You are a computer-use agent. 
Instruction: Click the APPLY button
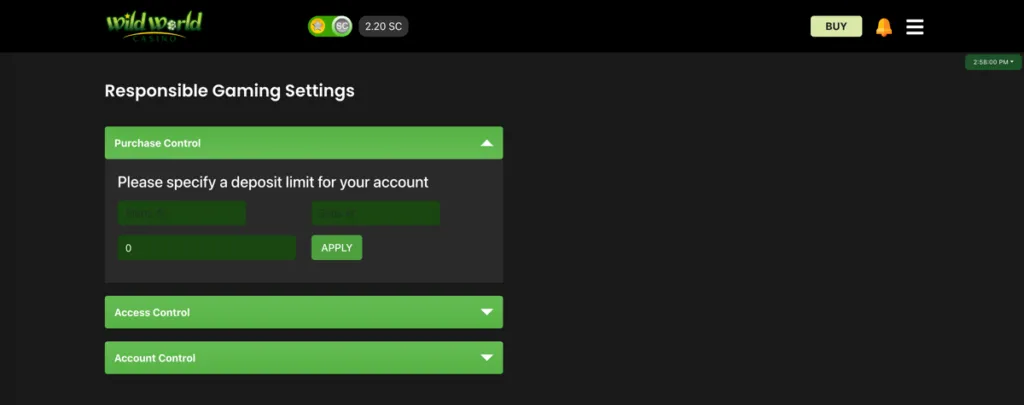point(336,248)
